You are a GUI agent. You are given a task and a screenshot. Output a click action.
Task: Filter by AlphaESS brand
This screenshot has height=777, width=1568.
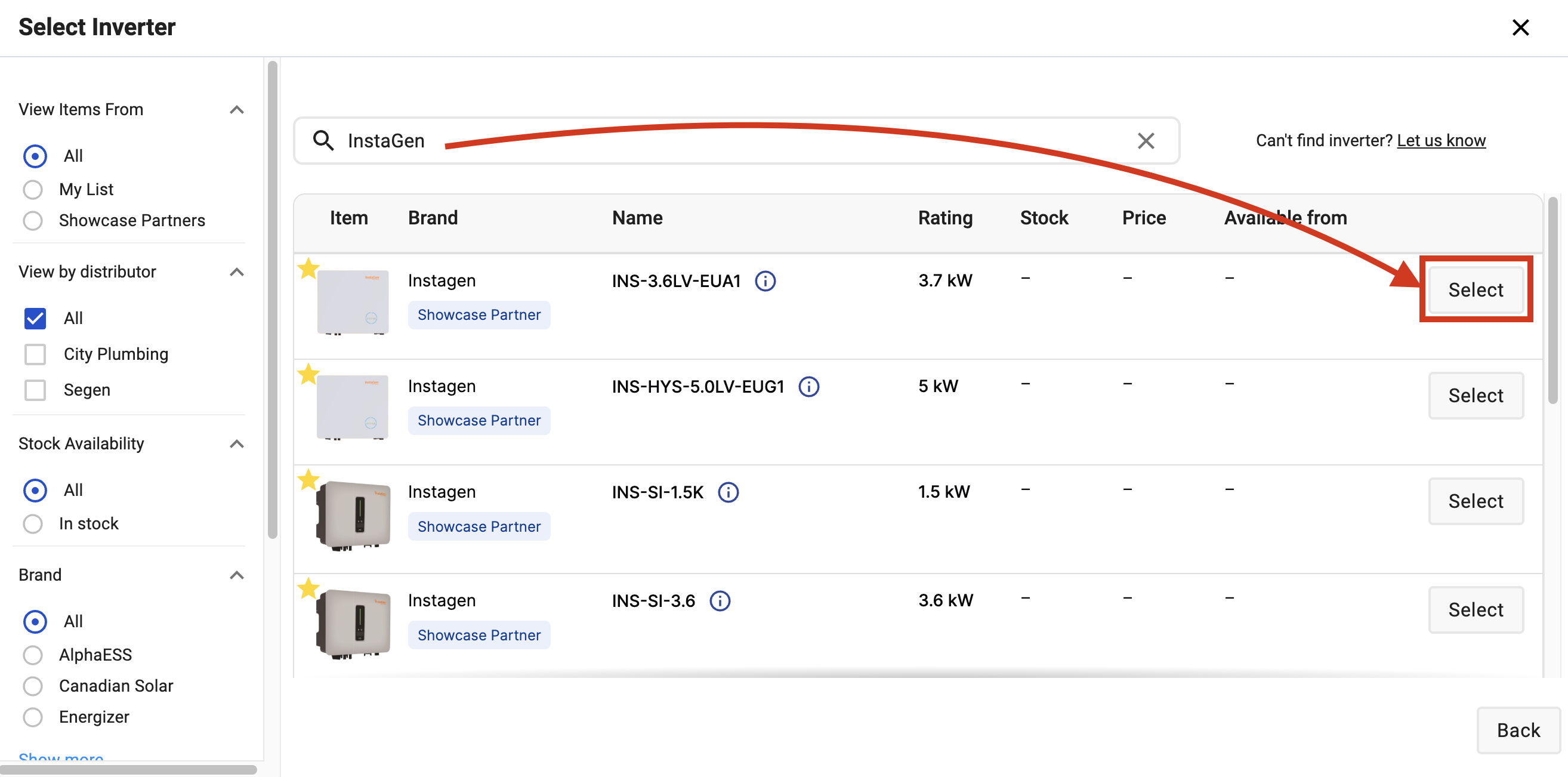pos(33,655)
